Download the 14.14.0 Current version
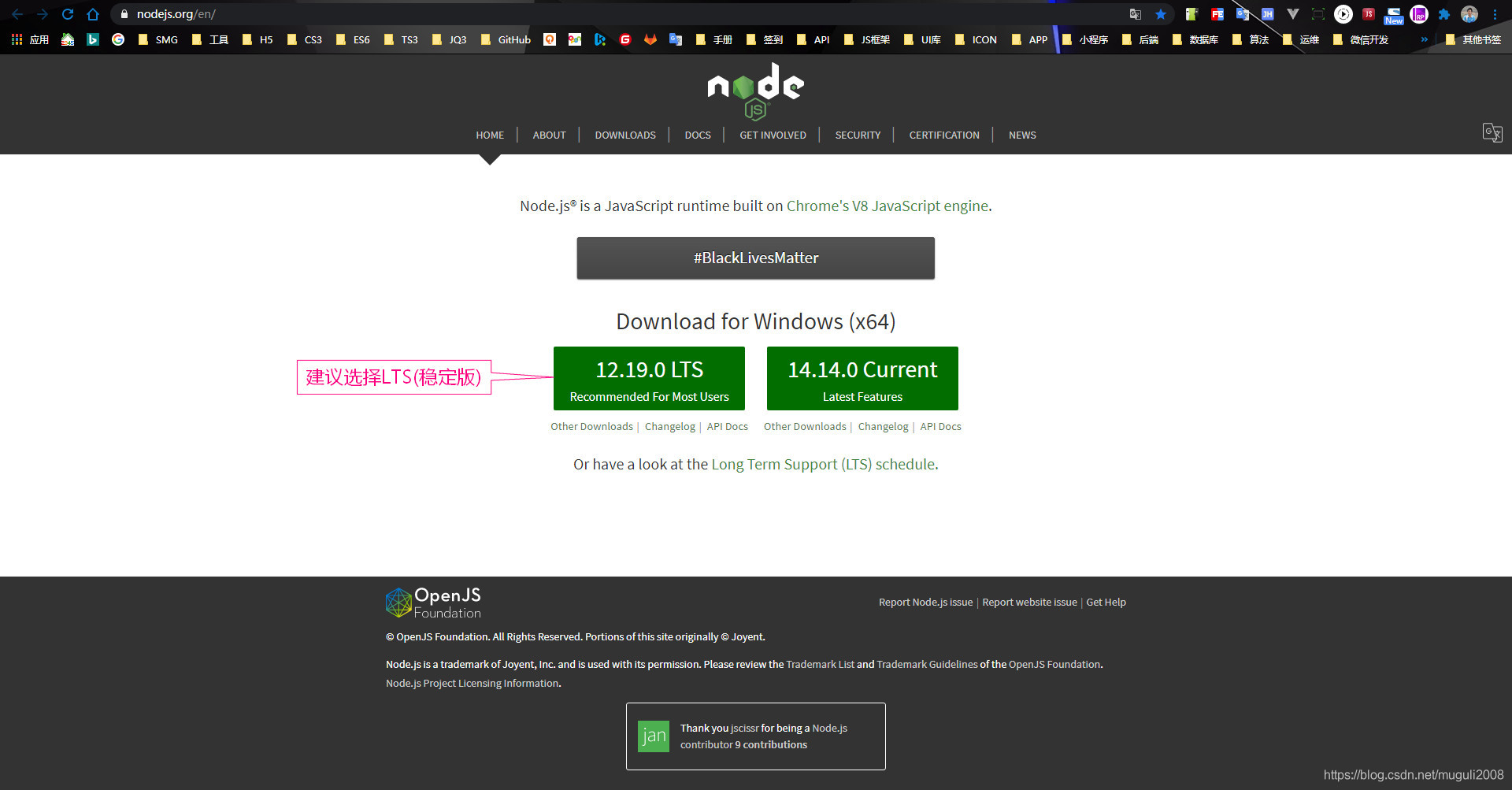 pyautogui.click(x=862, y=379)
